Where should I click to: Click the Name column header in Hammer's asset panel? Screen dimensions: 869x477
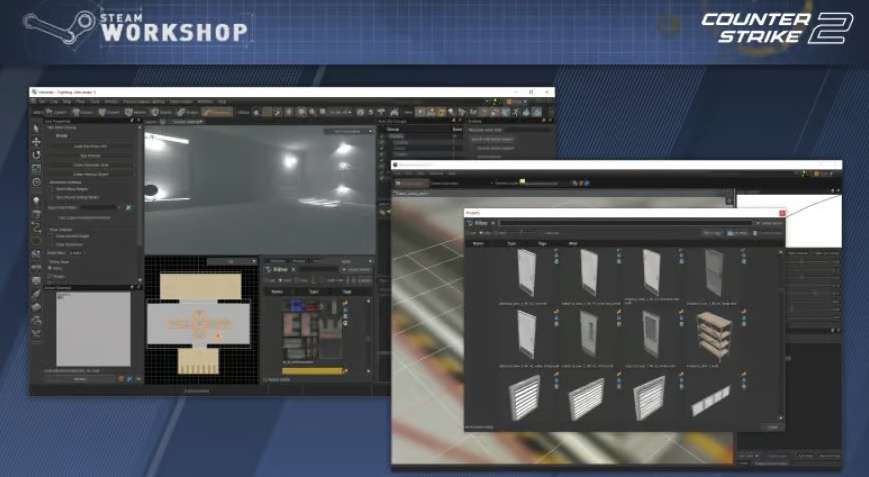pos(277,291)
